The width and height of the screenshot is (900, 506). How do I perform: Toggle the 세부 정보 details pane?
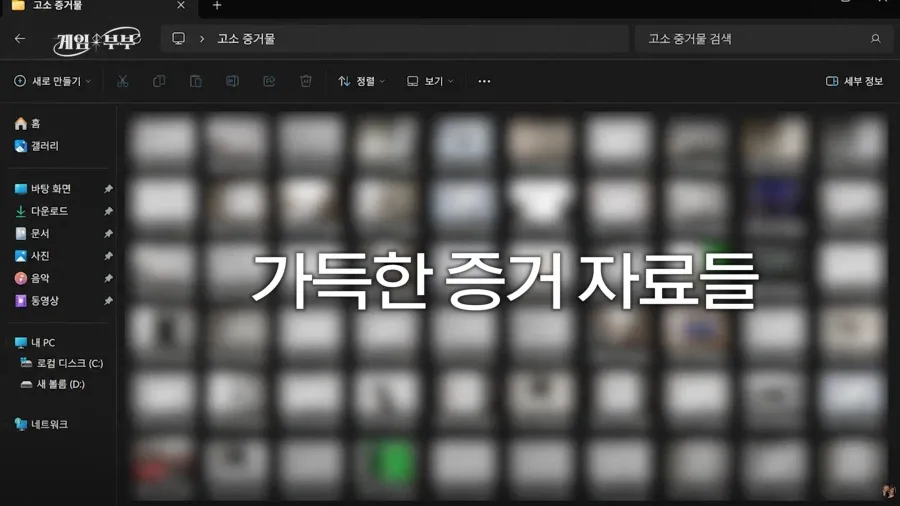tap(854, 81)
